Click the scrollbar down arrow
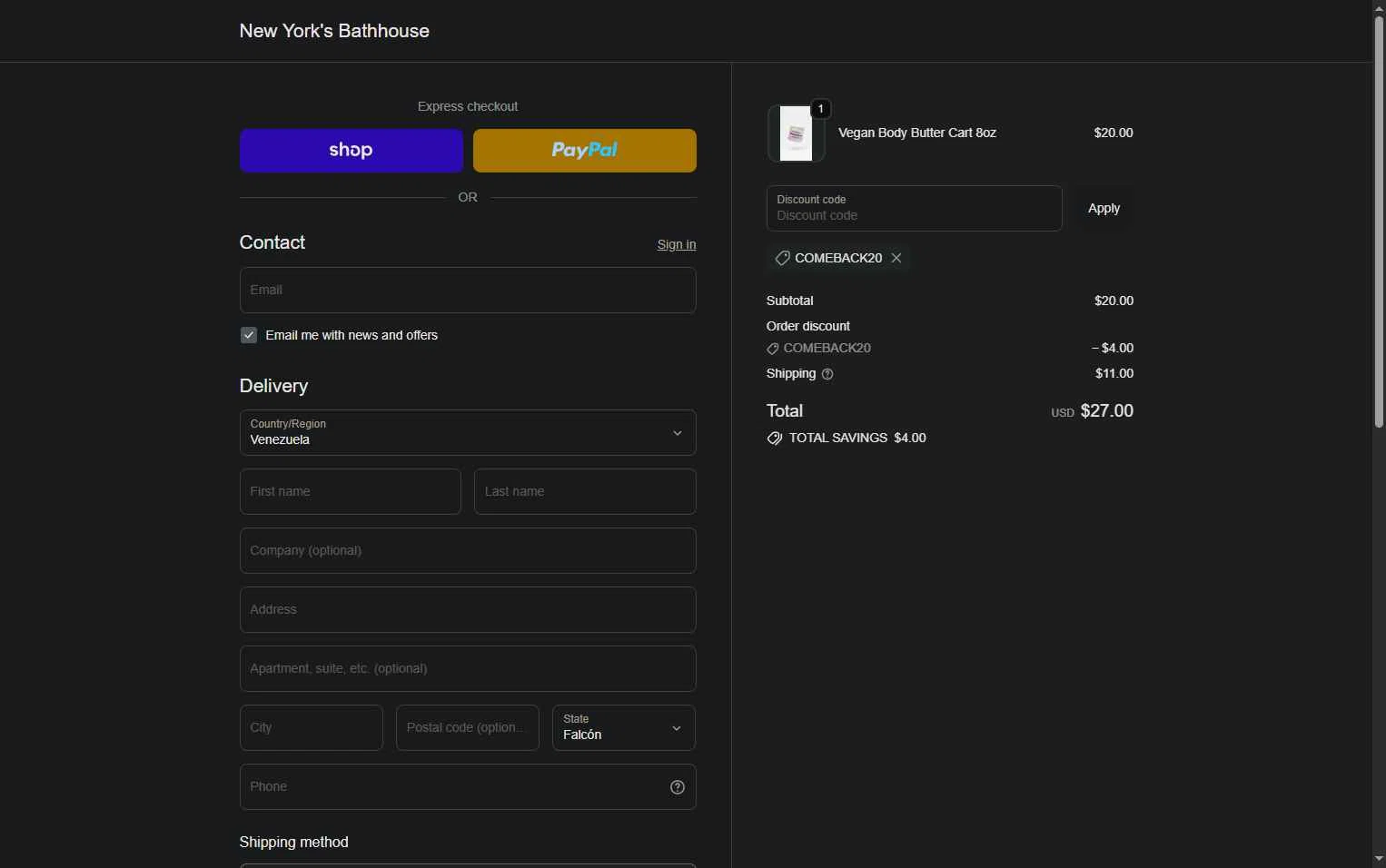Image resolution: width=1386 pixels, height=868 pixels. (1379, 859)
